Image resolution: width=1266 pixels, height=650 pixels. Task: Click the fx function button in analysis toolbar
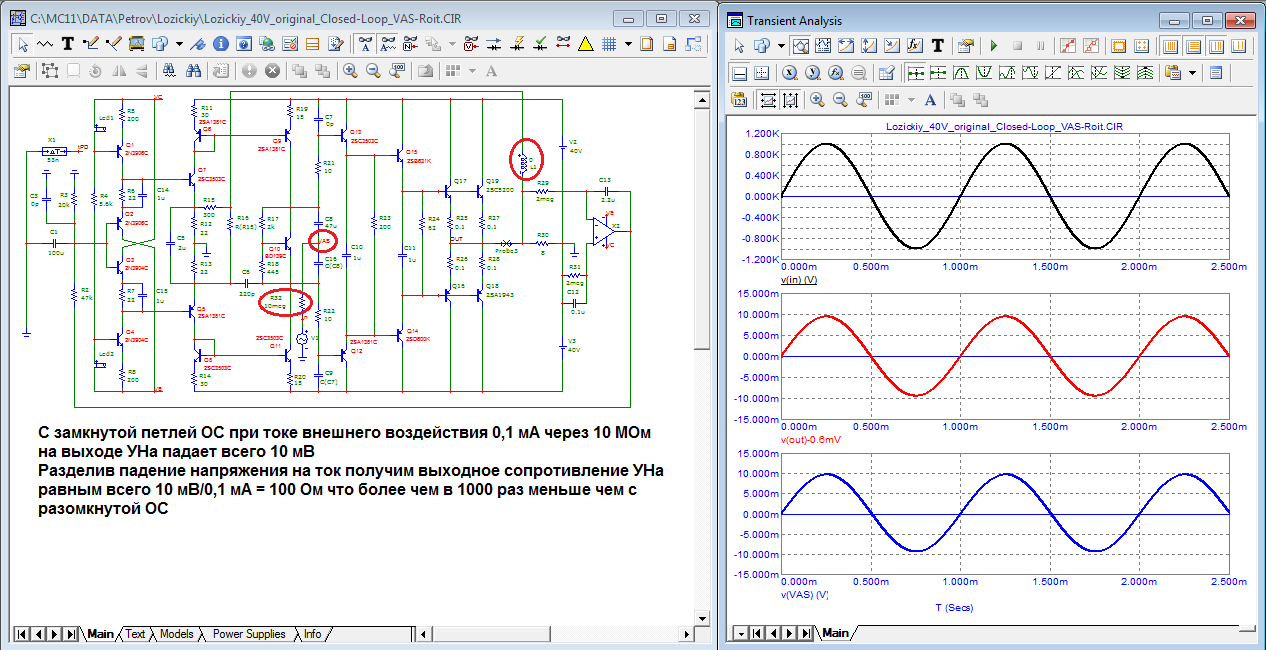tap(914, 46)
